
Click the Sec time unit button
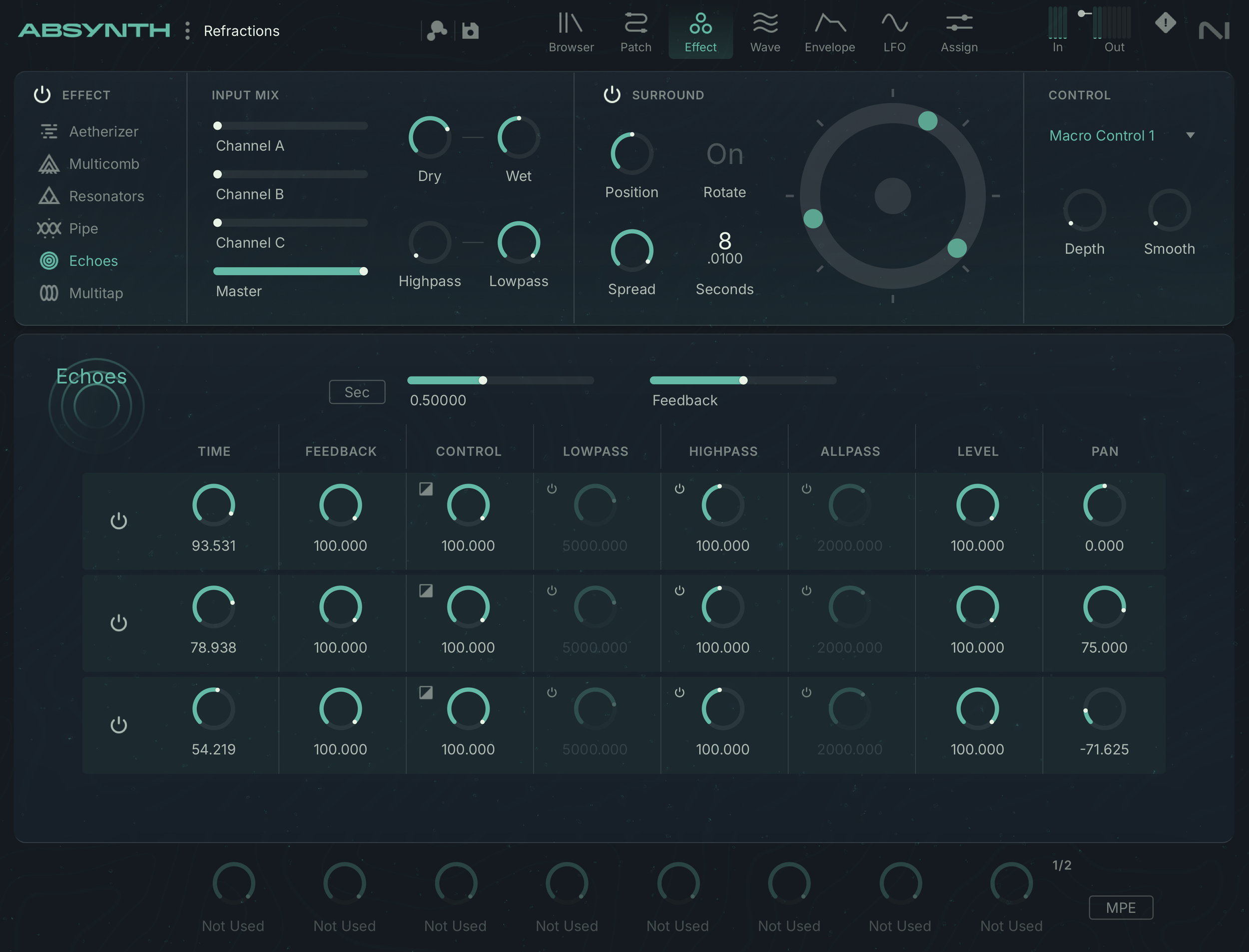tap(357, 392)
